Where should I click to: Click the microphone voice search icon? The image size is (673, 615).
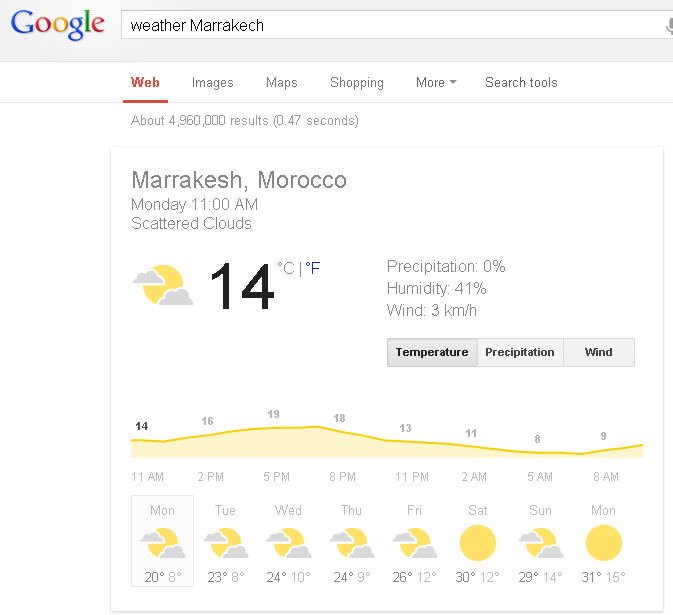click(669, 25)
